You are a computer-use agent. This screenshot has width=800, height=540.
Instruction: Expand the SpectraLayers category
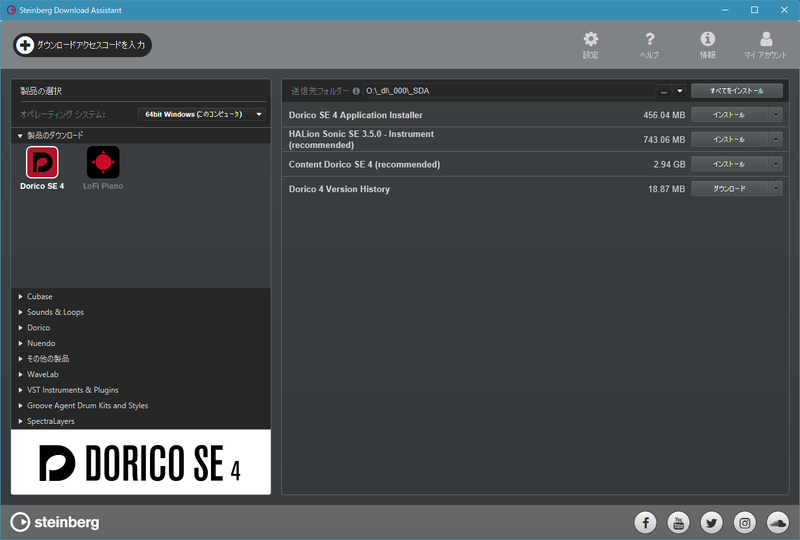point(20,421)
